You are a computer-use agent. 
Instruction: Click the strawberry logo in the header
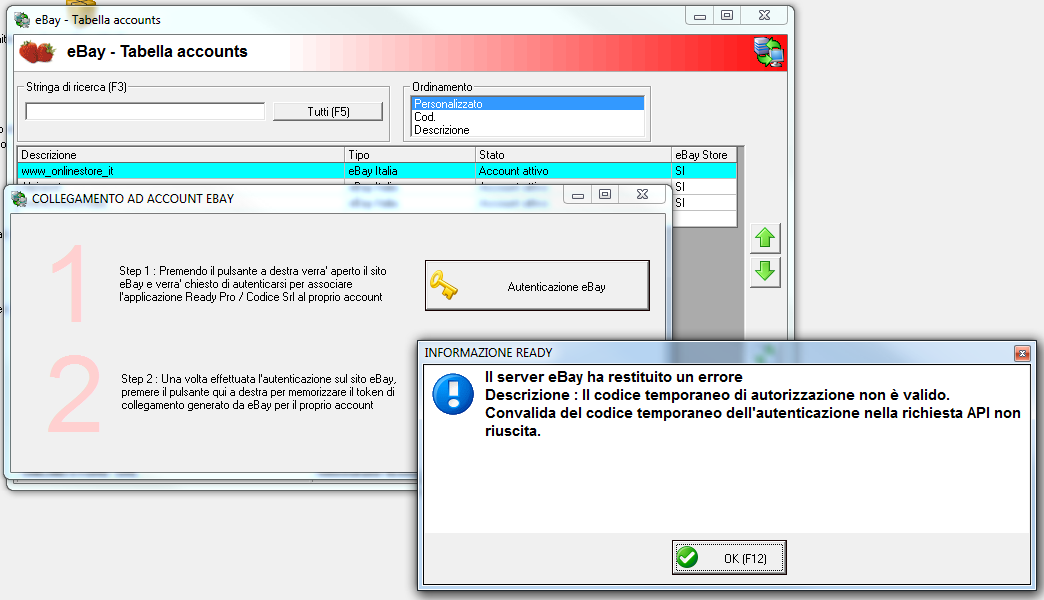point(37,52)
